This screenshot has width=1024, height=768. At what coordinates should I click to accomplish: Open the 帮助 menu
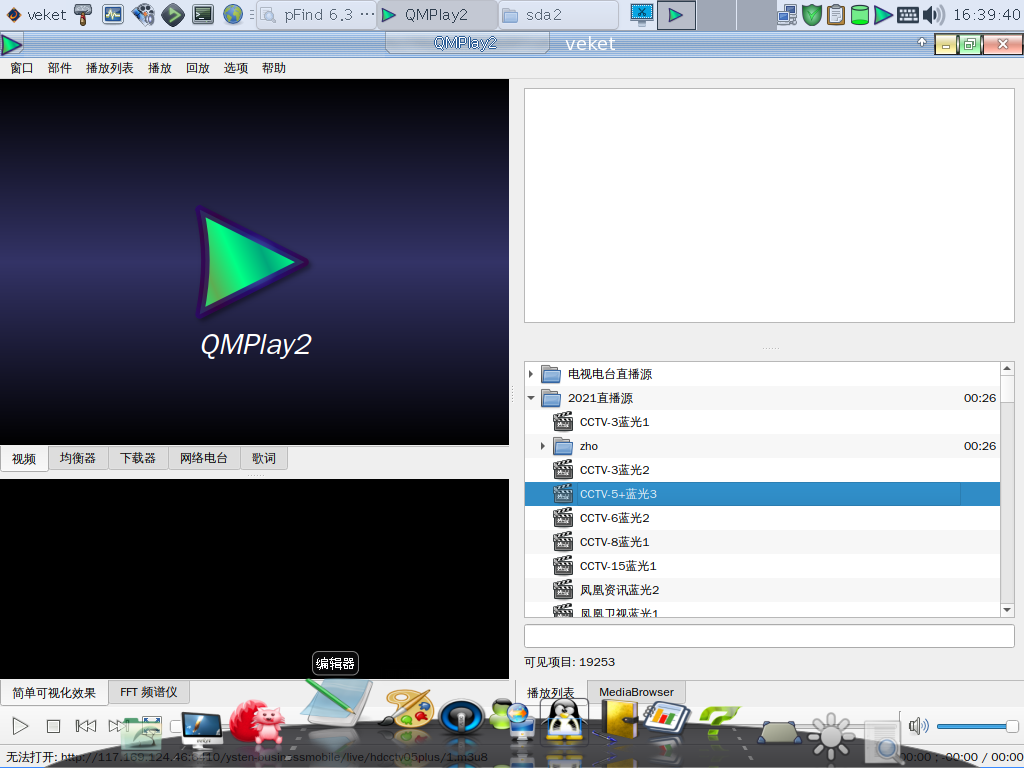pos(274,68)
